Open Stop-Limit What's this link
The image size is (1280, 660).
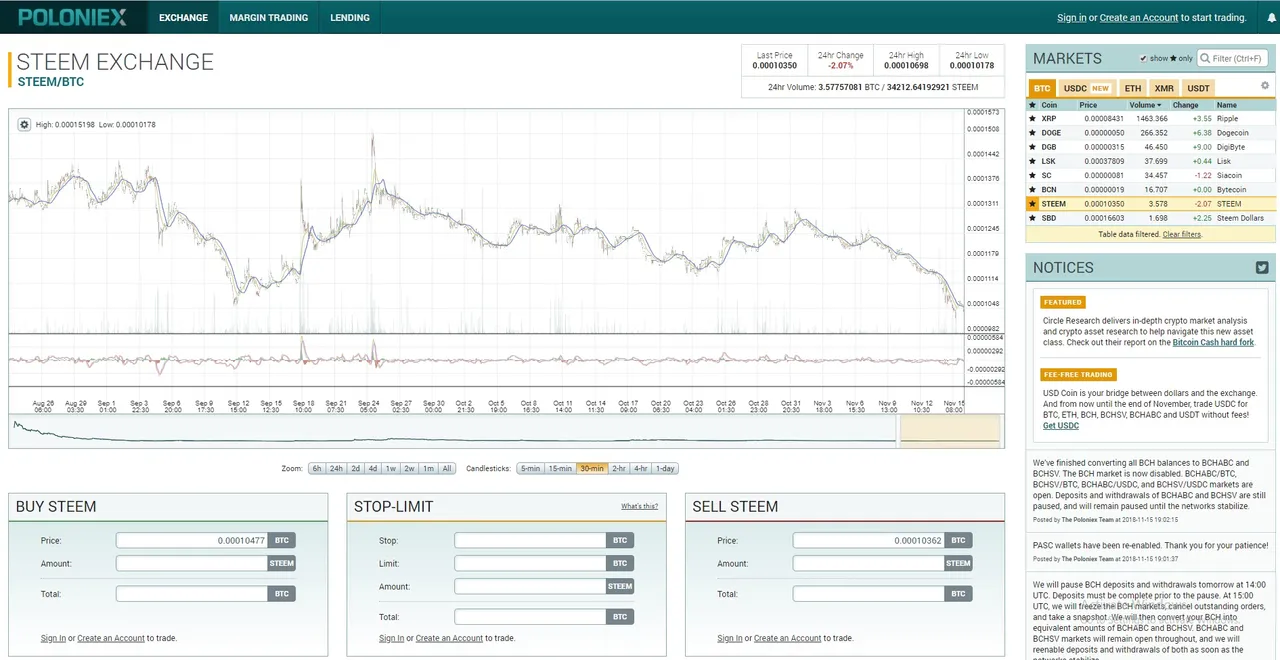pyautogui.click(x=639, y=507)
